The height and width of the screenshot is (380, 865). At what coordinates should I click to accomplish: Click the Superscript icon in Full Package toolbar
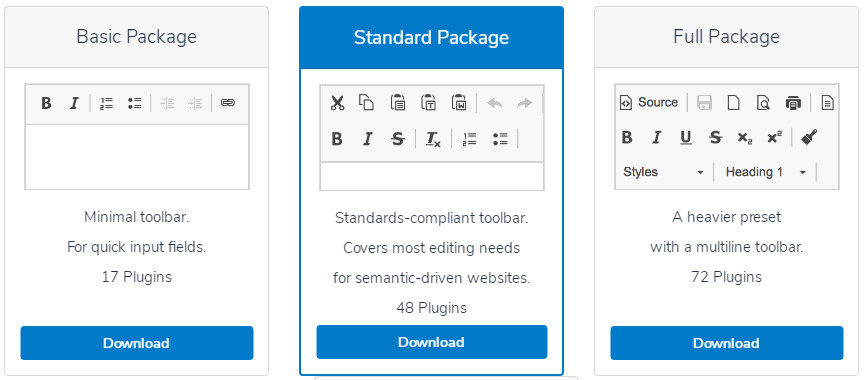(x=775, y=137)
